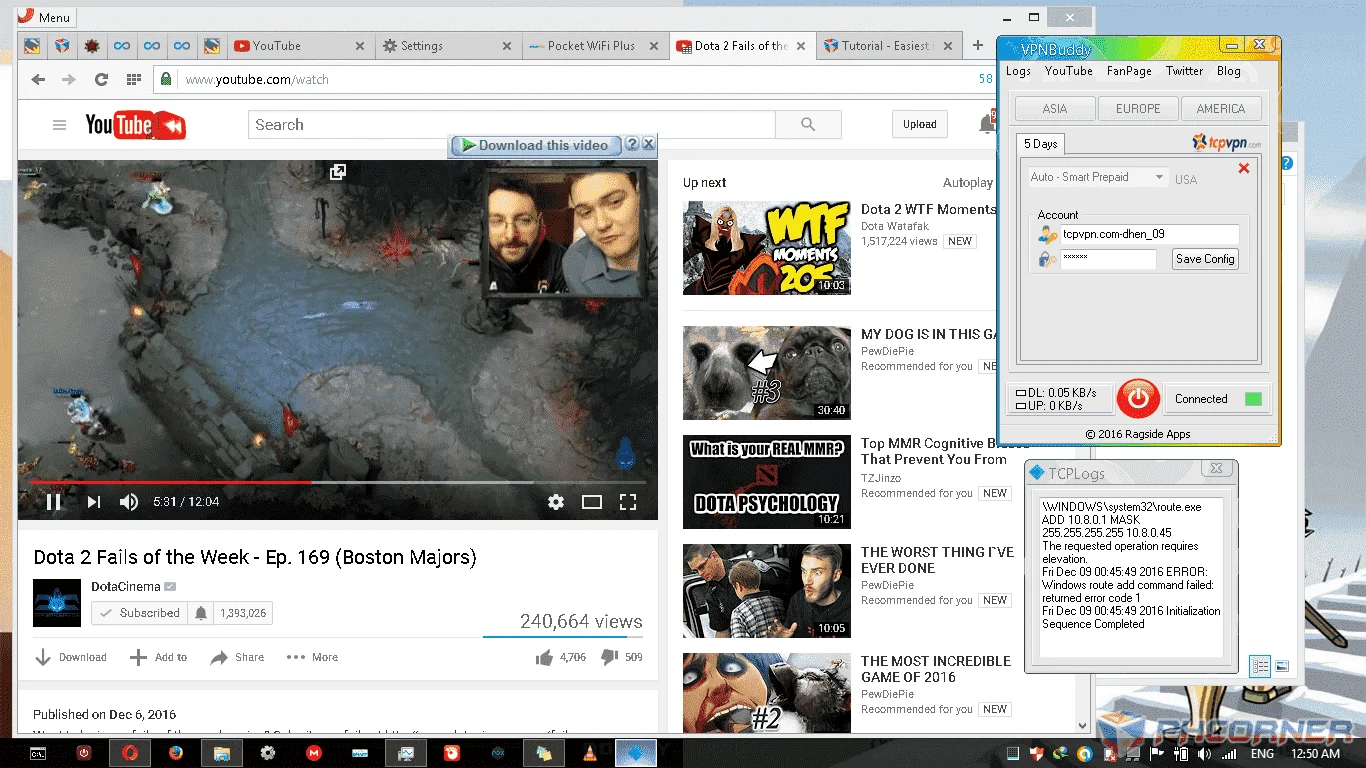Open help on the Download this video bar

pyautogui.click(x=632, y=145)
